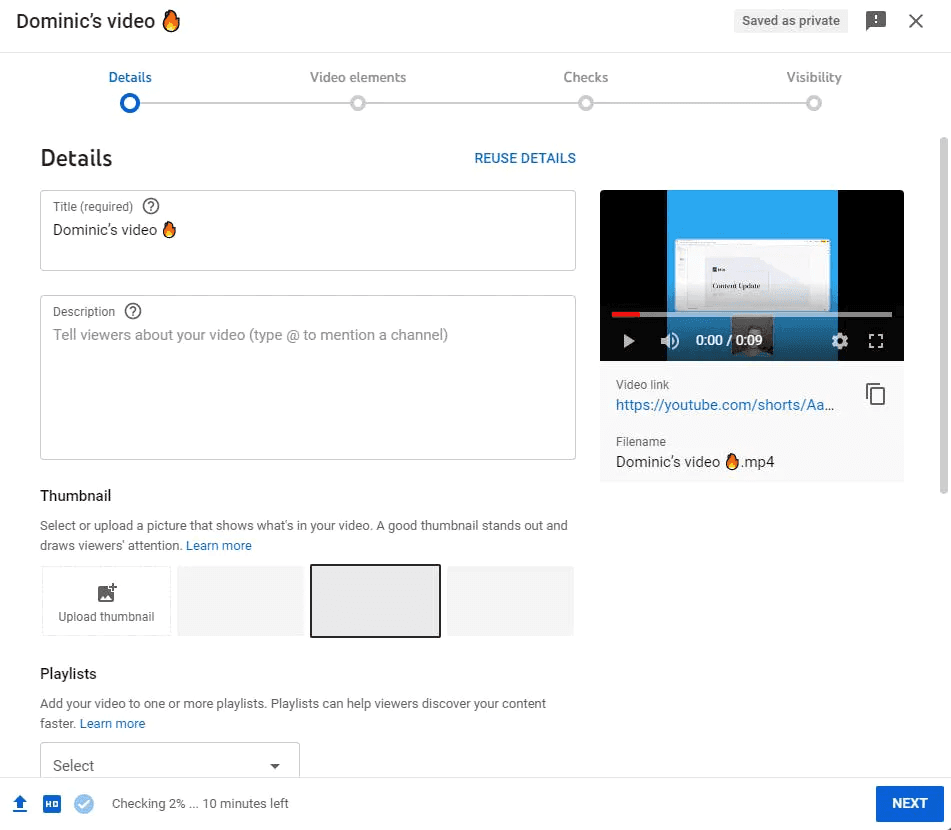Click the Playlists section heading

point(69,673)
